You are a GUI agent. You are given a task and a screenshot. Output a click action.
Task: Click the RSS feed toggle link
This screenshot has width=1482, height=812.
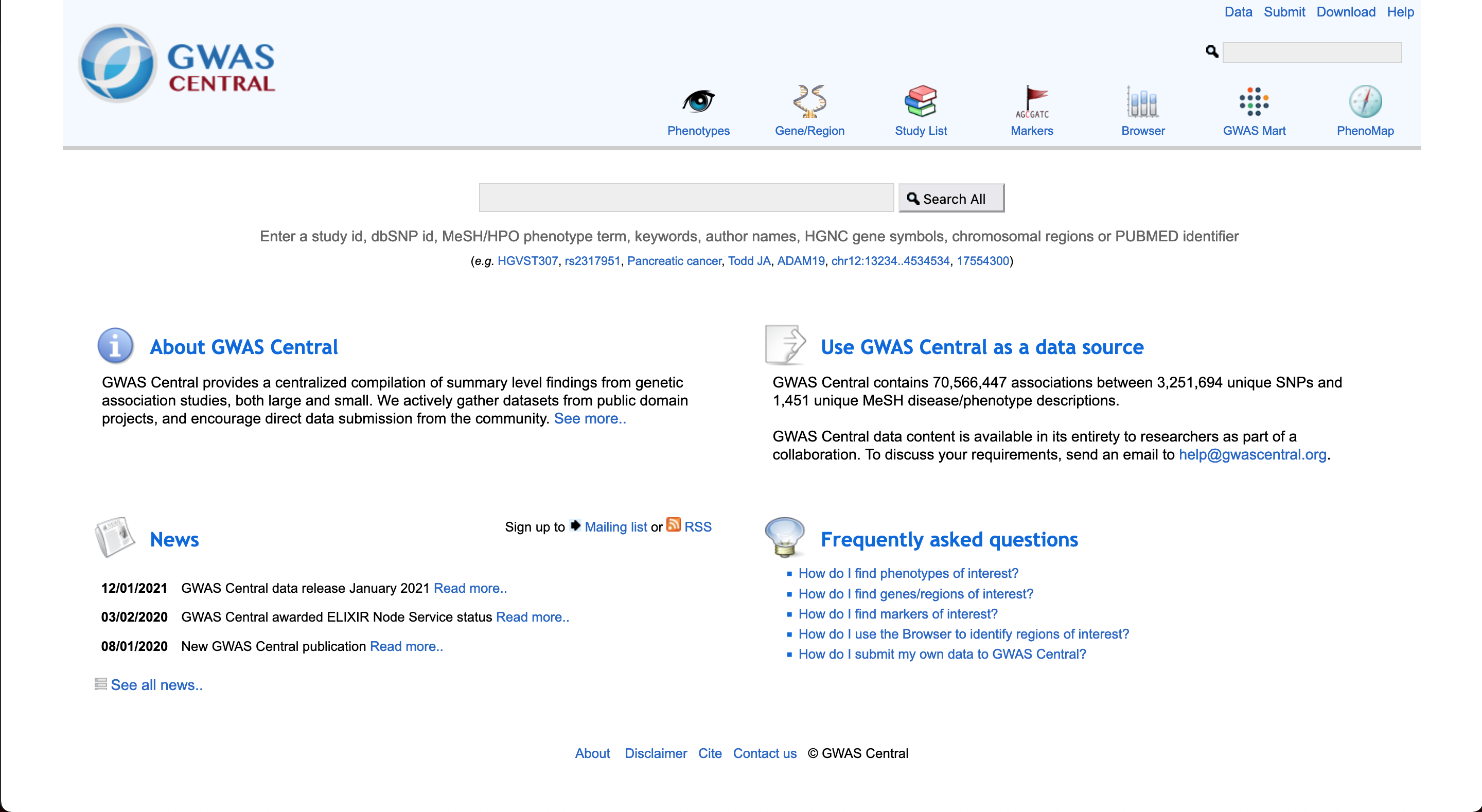pos(698,525)
